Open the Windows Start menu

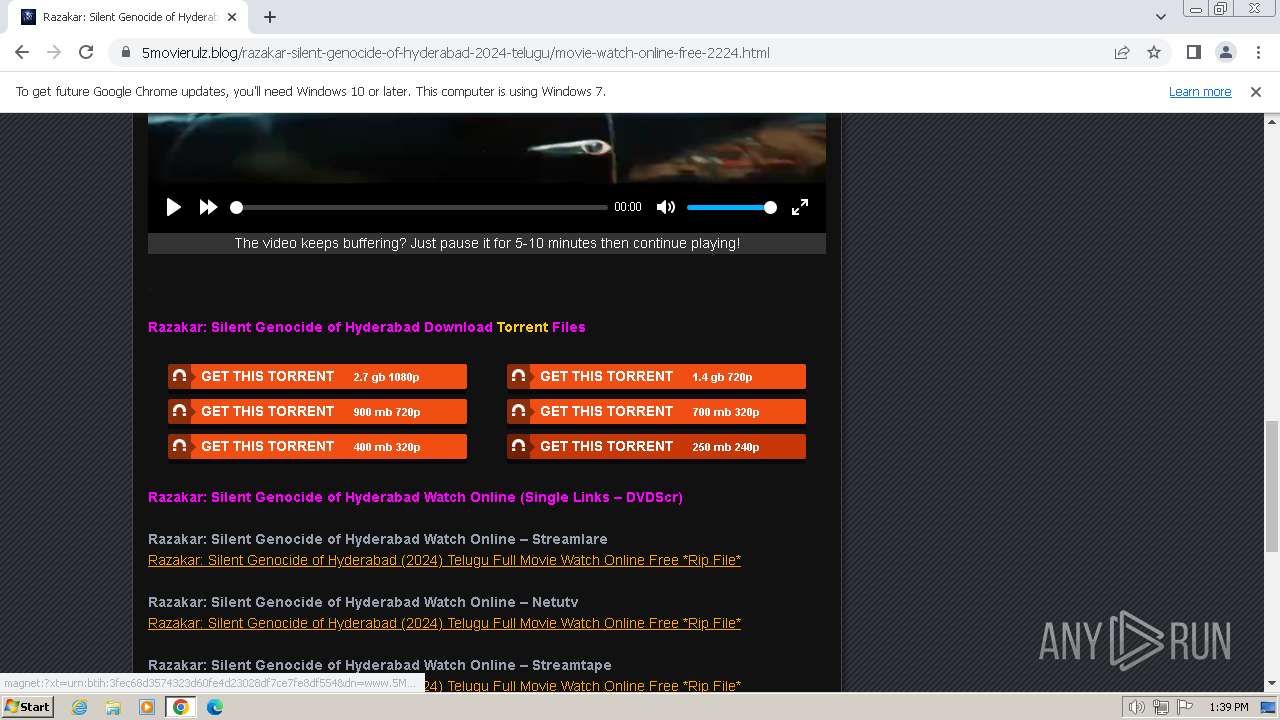[x=28, y=707]
